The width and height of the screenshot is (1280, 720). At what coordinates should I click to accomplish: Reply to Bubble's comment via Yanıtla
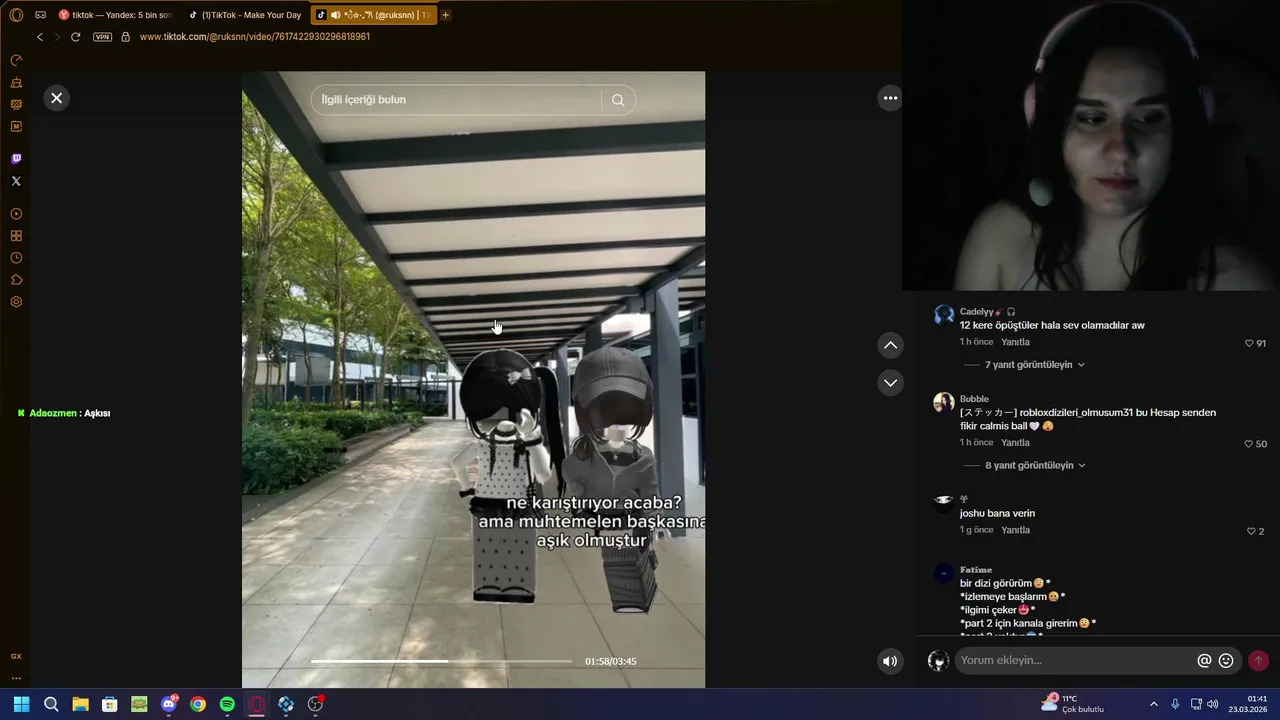pyautogui.click(x=1015, y=443)
